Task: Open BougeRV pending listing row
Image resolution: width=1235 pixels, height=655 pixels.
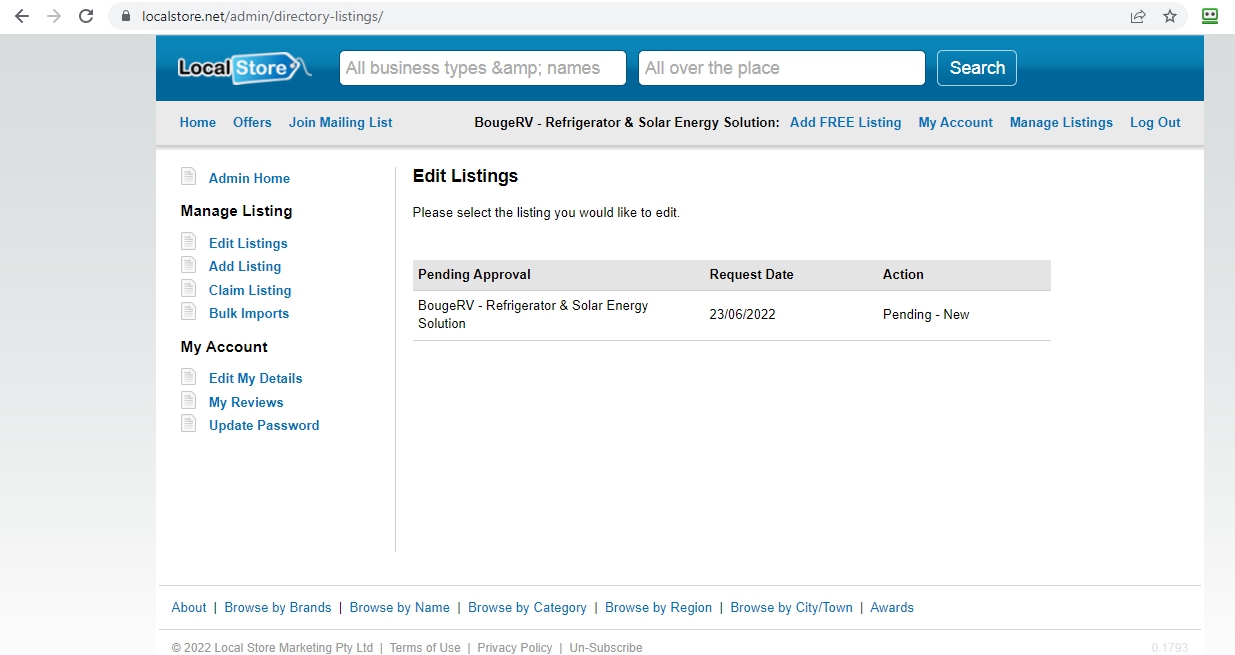Action: (533, 314)
